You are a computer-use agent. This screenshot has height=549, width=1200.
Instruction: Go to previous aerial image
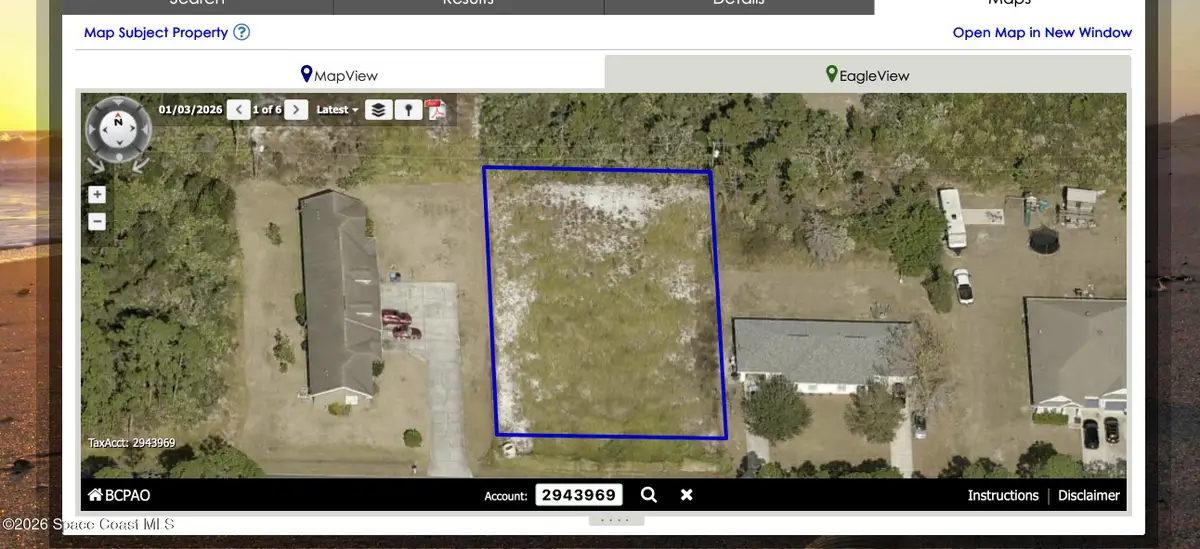pyautogui.click(x=239, y=110)
